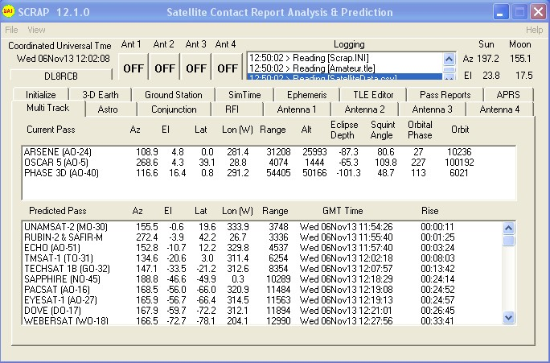Select the highlighted SatelliteData log entry
The width and height of the screenshot is (550, 363).
(345, 77)
